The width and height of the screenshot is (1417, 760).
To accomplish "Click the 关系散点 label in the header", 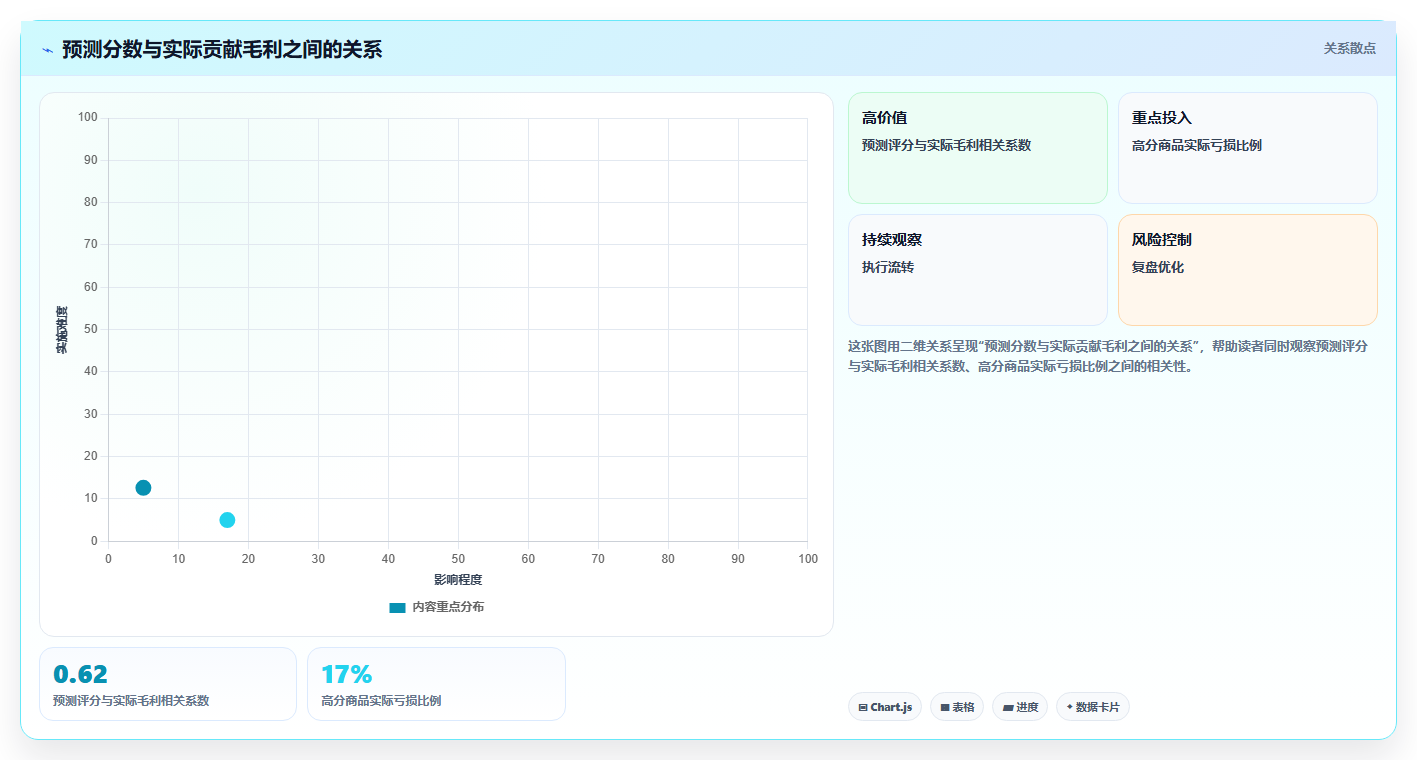I will pyautogui.click(x=1350, y=48).
